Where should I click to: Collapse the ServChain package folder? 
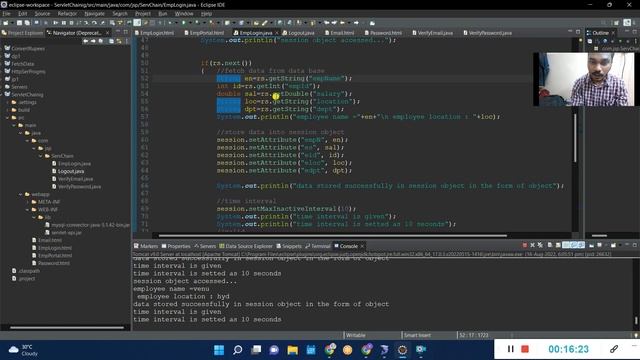point(41,156)
